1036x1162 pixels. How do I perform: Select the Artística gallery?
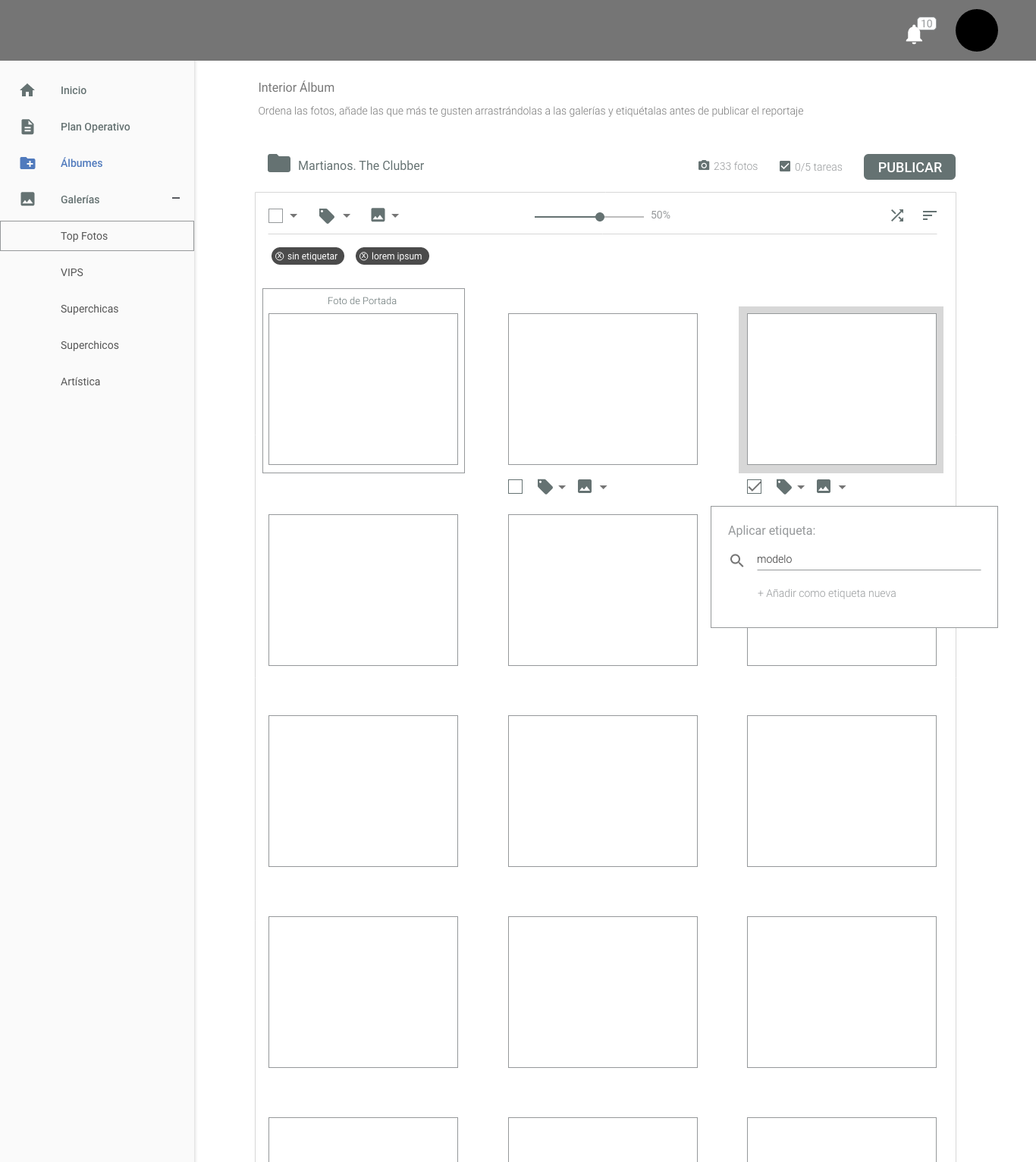80,382
